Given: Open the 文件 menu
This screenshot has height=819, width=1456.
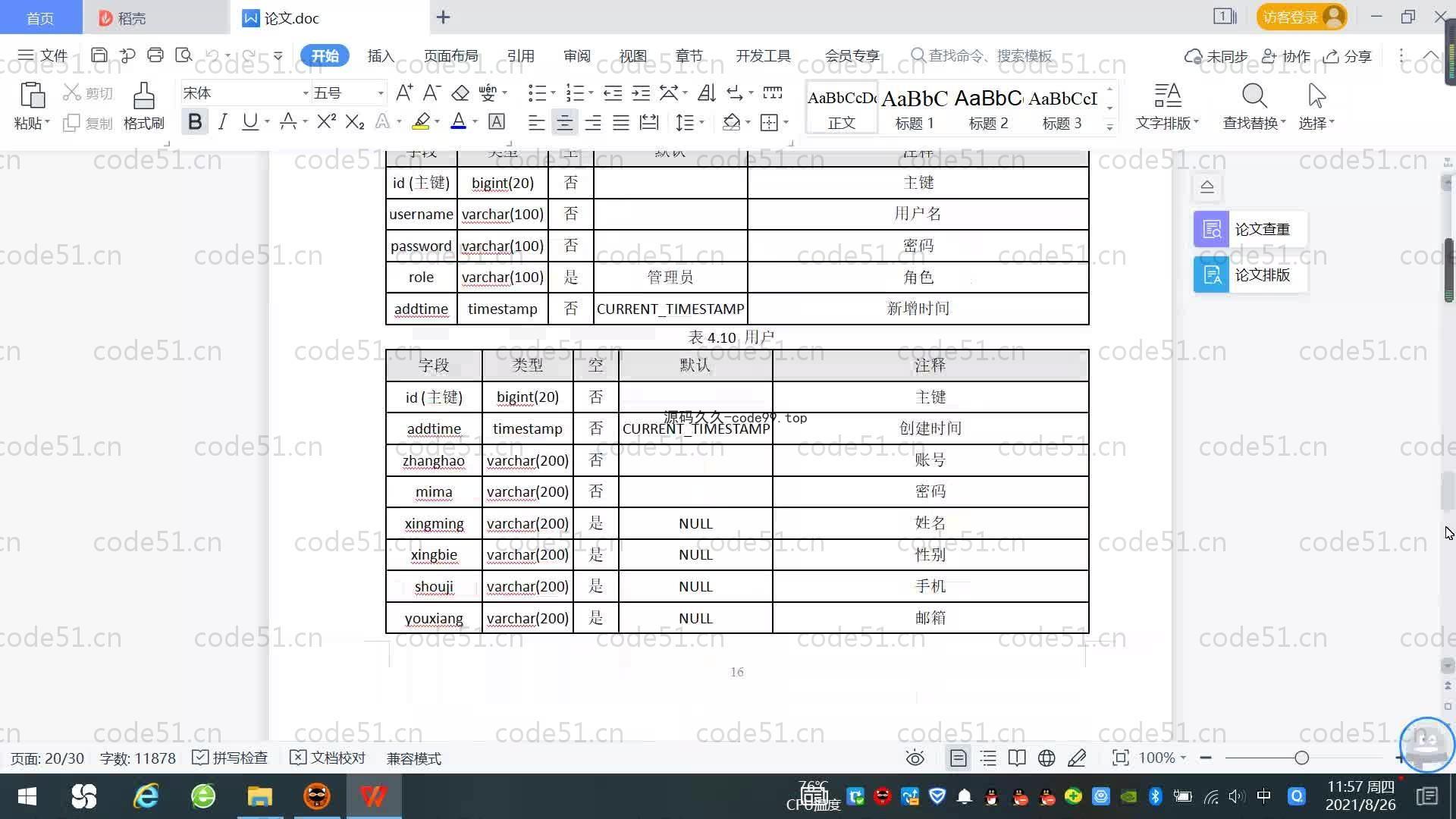Looking at the screenshot, I should coord(43,55).
